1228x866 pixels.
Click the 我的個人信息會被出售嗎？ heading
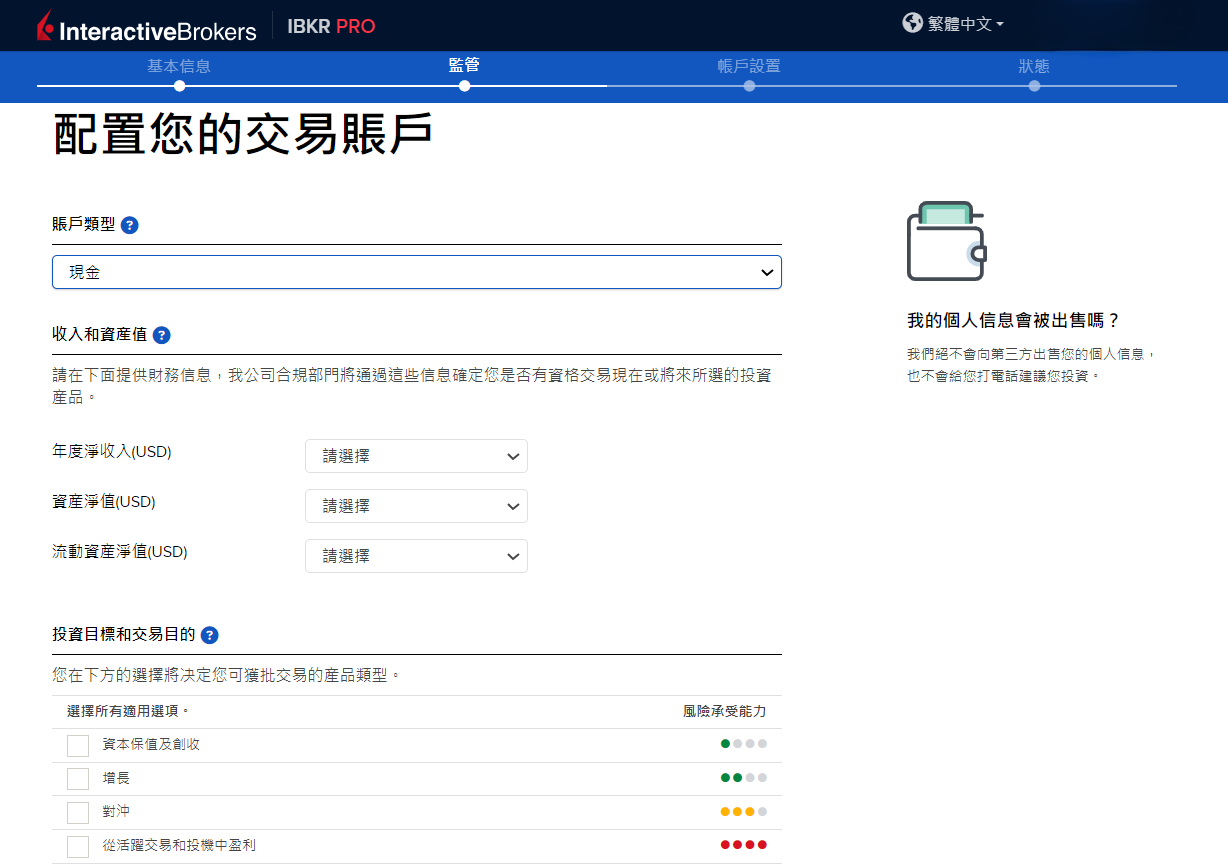(1014, 321)
